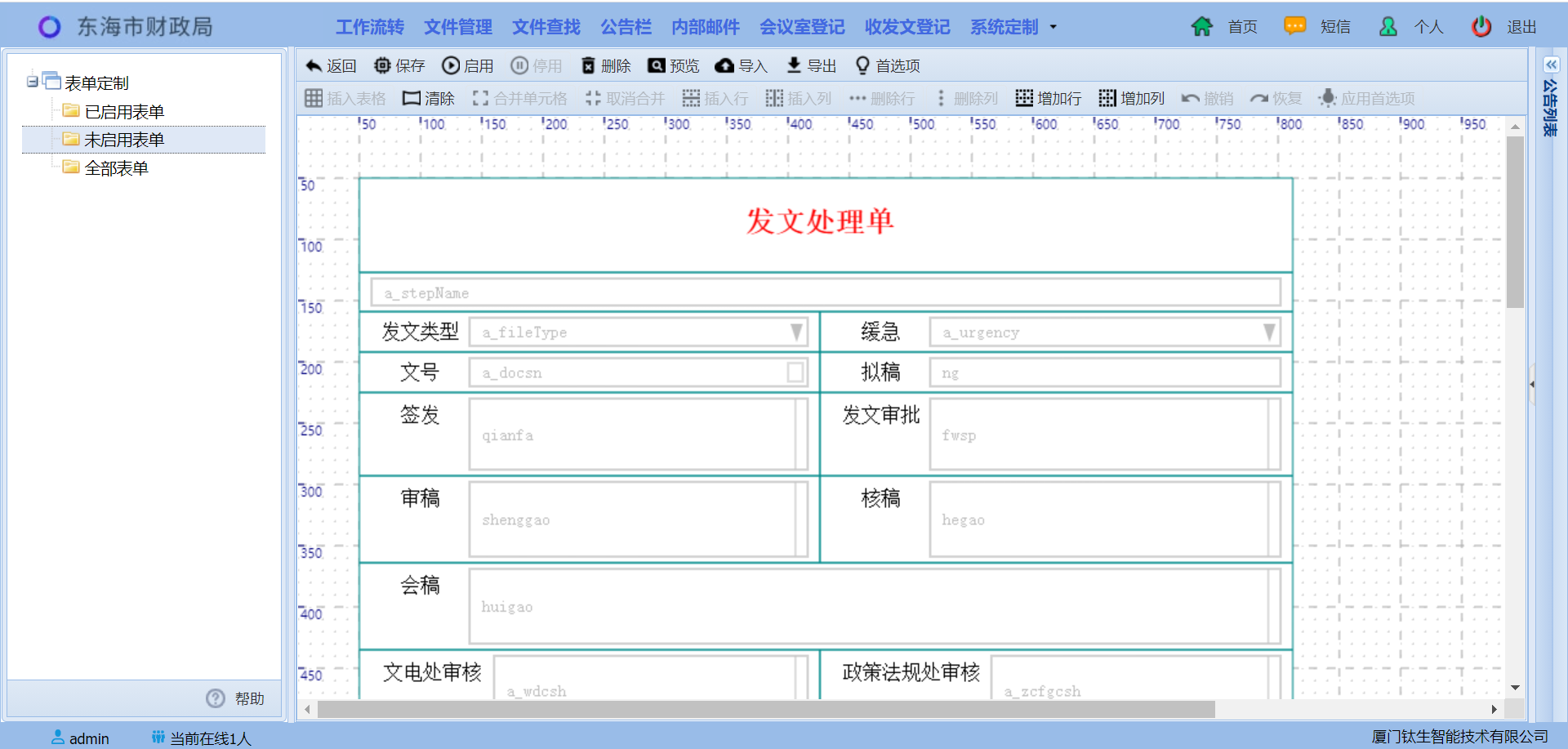Click the hegao text area
This screenshot has height=749, width=1568.
pyautogui.click(x=1105, y=519)
